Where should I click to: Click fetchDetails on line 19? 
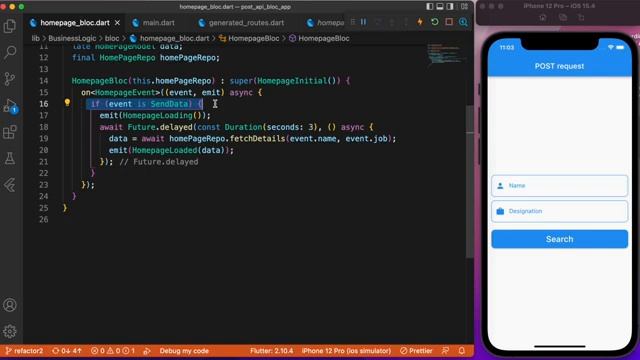257,138
